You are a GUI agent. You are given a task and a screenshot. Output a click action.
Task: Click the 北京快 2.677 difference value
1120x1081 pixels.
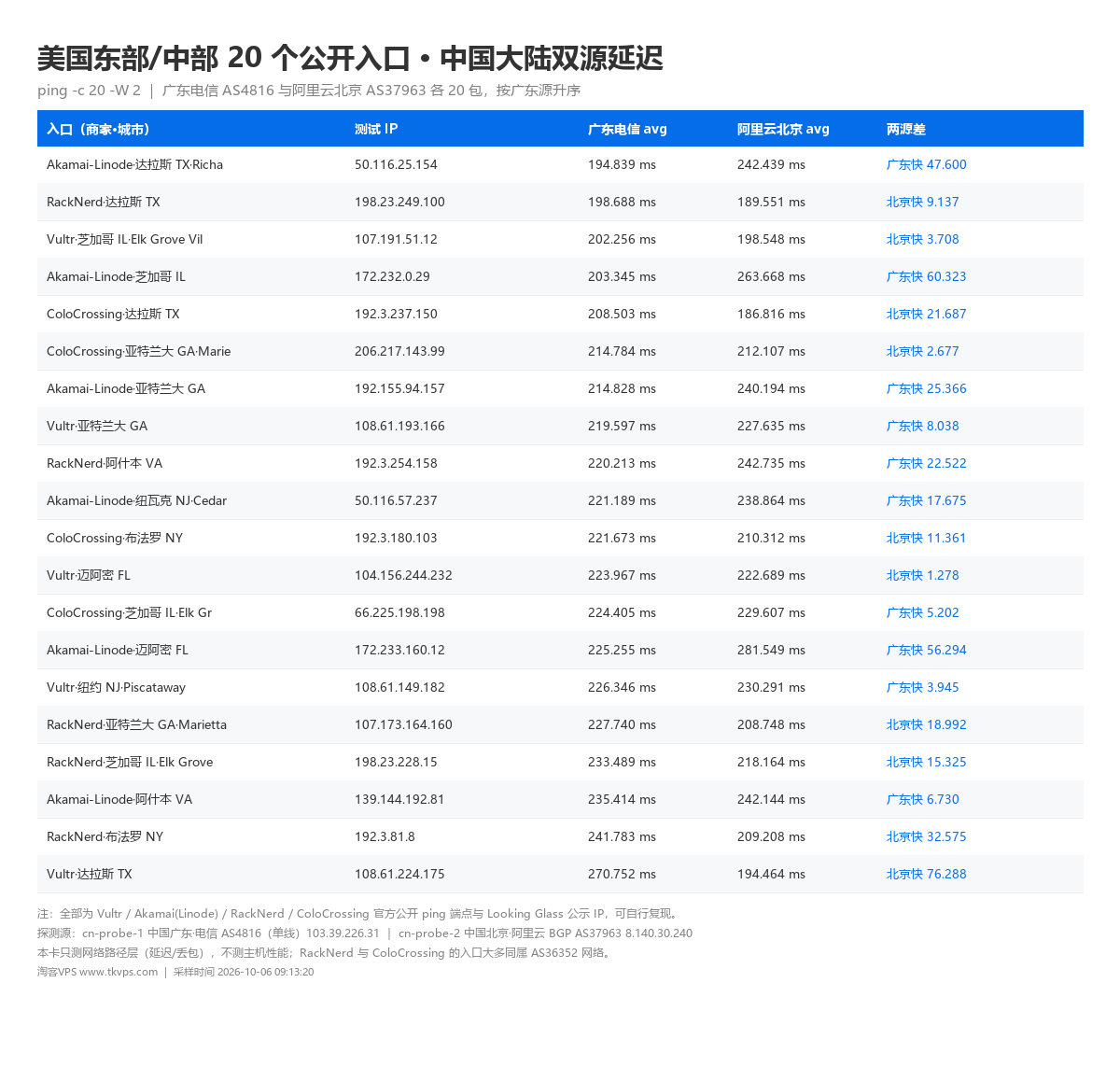point(923,351)
